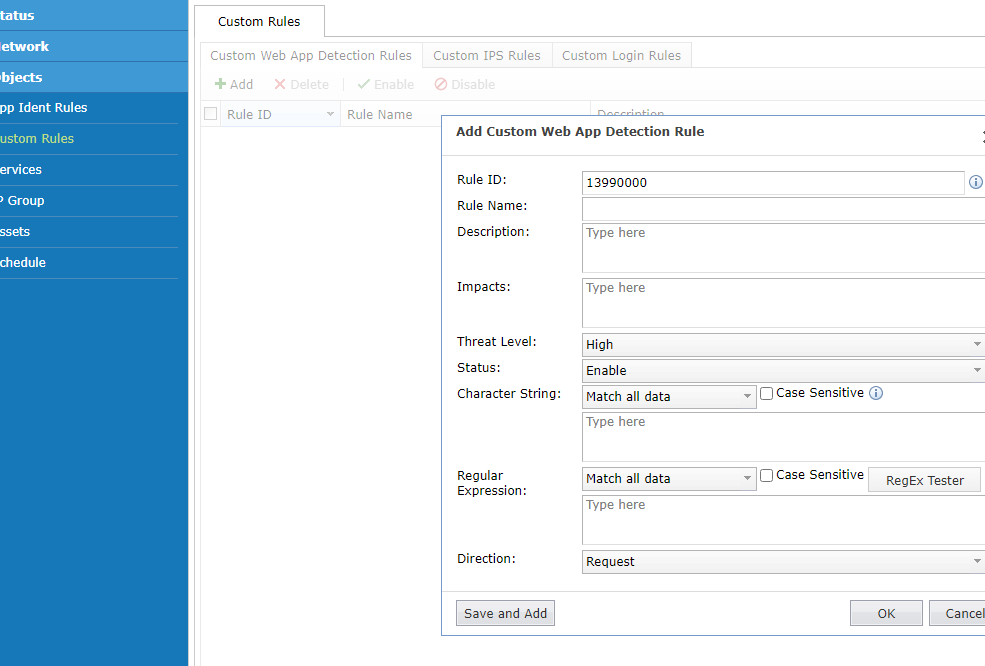This screenshot has width=985, height=666.
Task: Click the Enable checkmark toolbar item
Action: tap(386, 84)
